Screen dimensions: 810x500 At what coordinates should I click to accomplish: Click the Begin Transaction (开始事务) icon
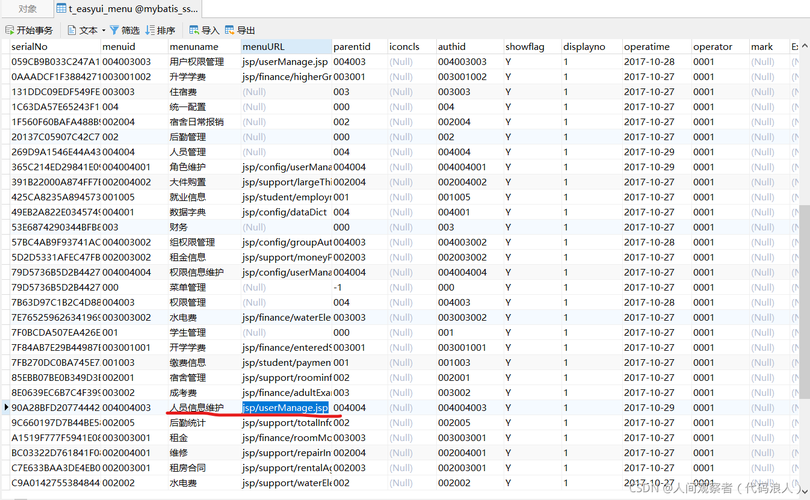click(9, 30)
